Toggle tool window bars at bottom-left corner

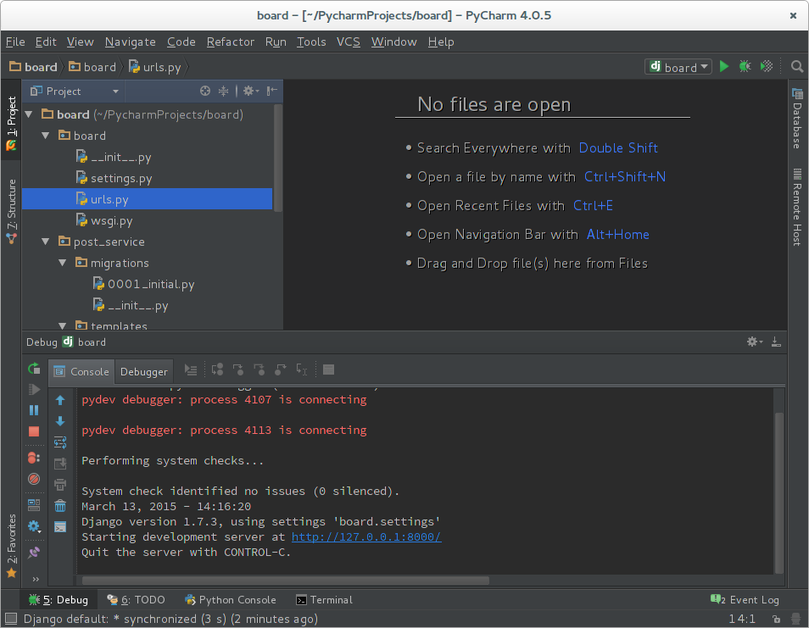pos(11,619)
